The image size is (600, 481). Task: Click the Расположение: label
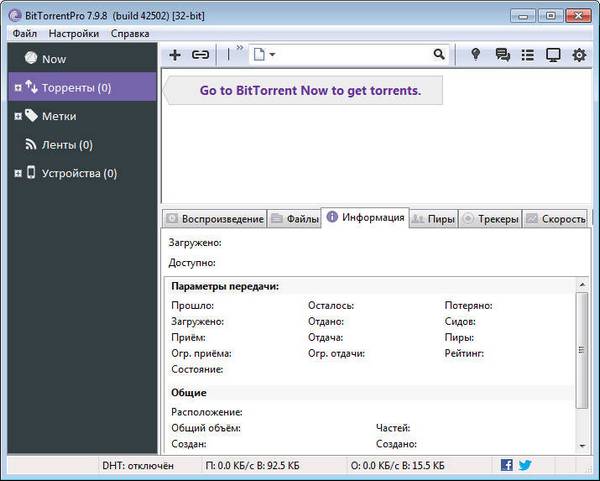tap(207, 412)
